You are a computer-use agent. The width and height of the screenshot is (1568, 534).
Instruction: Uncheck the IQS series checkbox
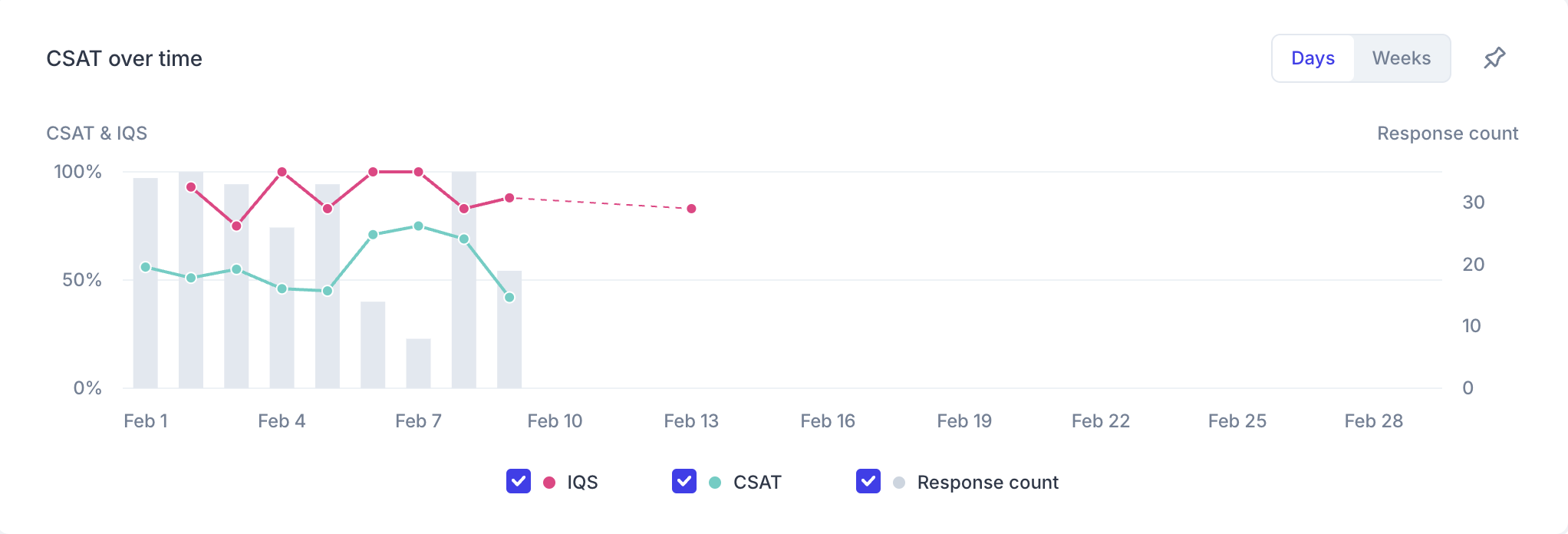[519, 482]
